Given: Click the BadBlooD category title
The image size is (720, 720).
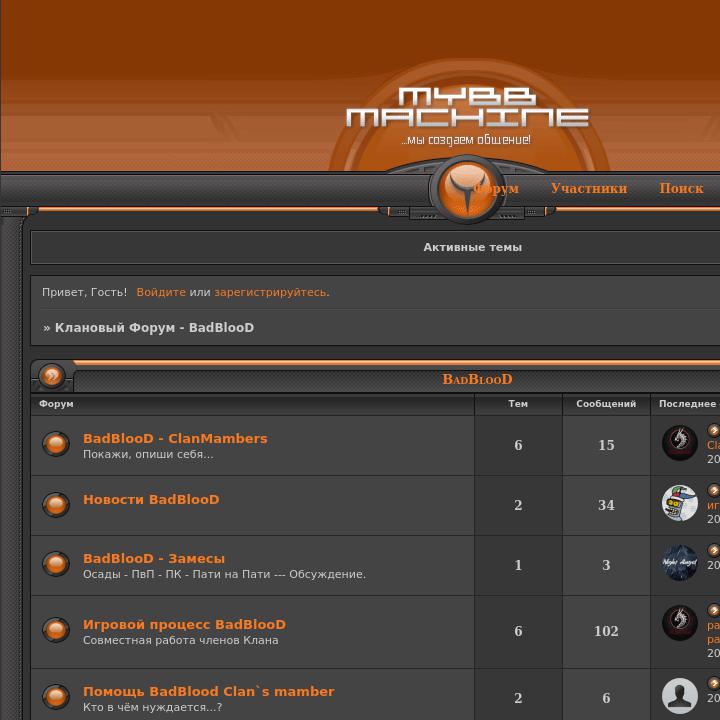Looking at the screenshot, I should click(x=477, y=379).
